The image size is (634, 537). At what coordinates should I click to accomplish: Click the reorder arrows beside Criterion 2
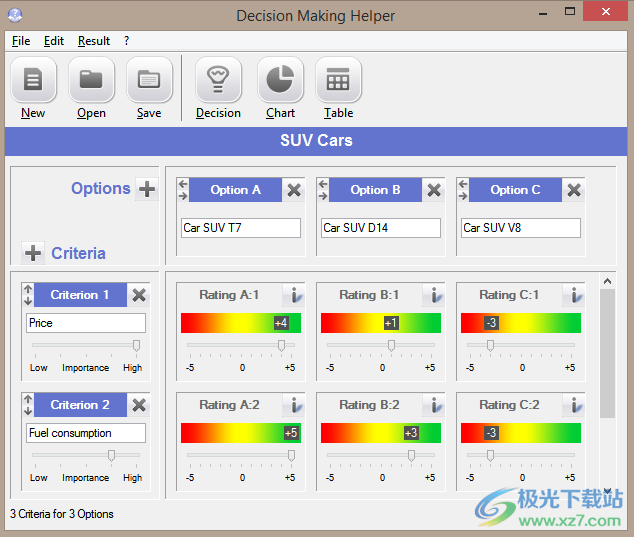click(x=28, y=405)
